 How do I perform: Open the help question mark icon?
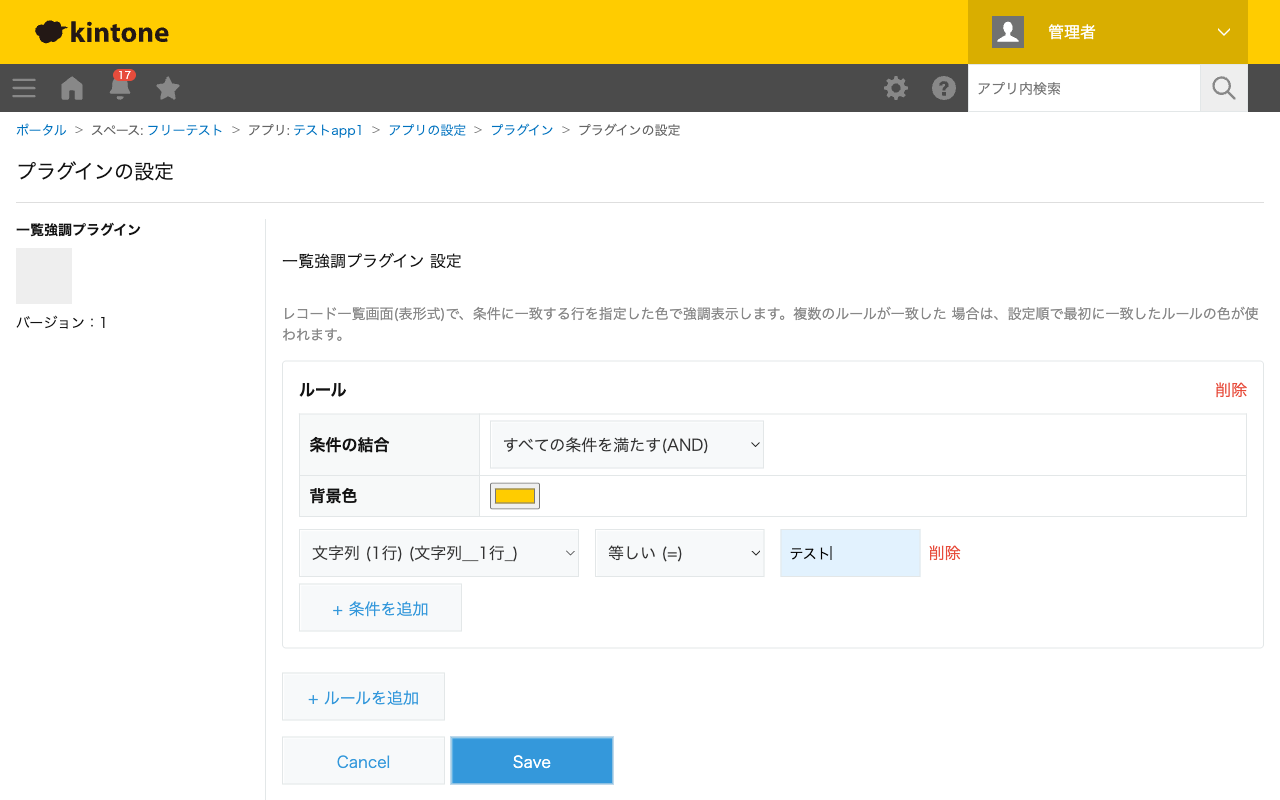944,88
